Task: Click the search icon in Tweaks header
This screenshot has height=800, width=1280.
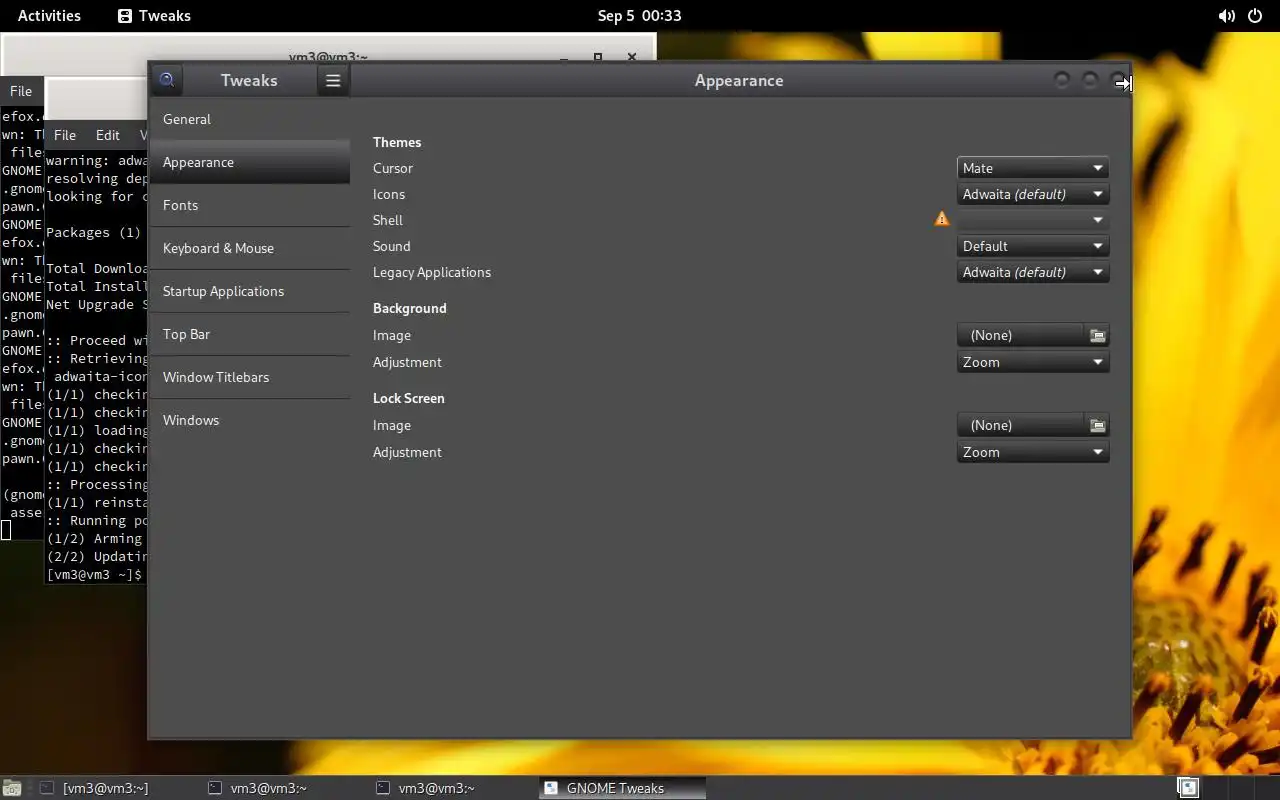Action: (x=167, y=80)
